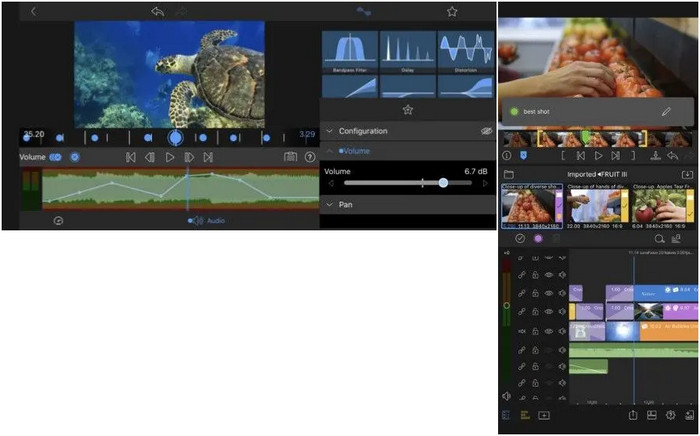Select the orange Air Bubbles clip on the timeline
Image resolution: width=700 pixels, height=436 pixels.
668,332
